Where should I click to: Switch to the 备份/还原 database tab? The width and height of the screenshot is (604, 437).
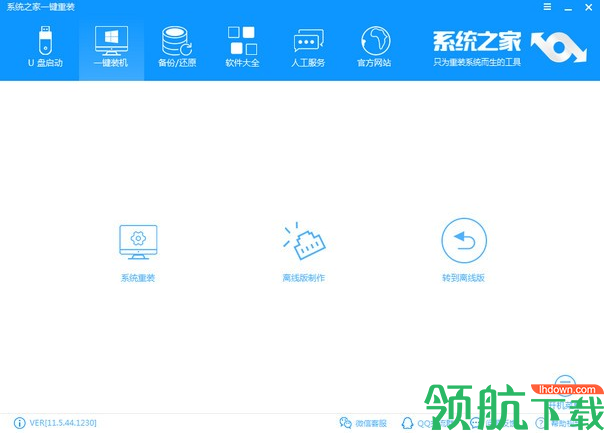[177, 46]
